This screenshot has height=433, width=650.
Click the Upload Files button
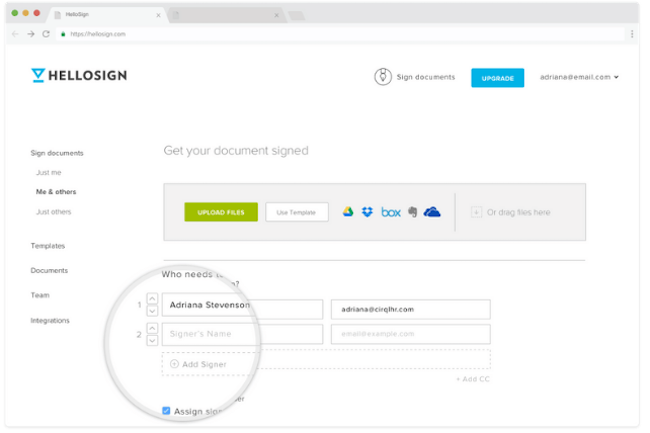click(x=221, y=212)
